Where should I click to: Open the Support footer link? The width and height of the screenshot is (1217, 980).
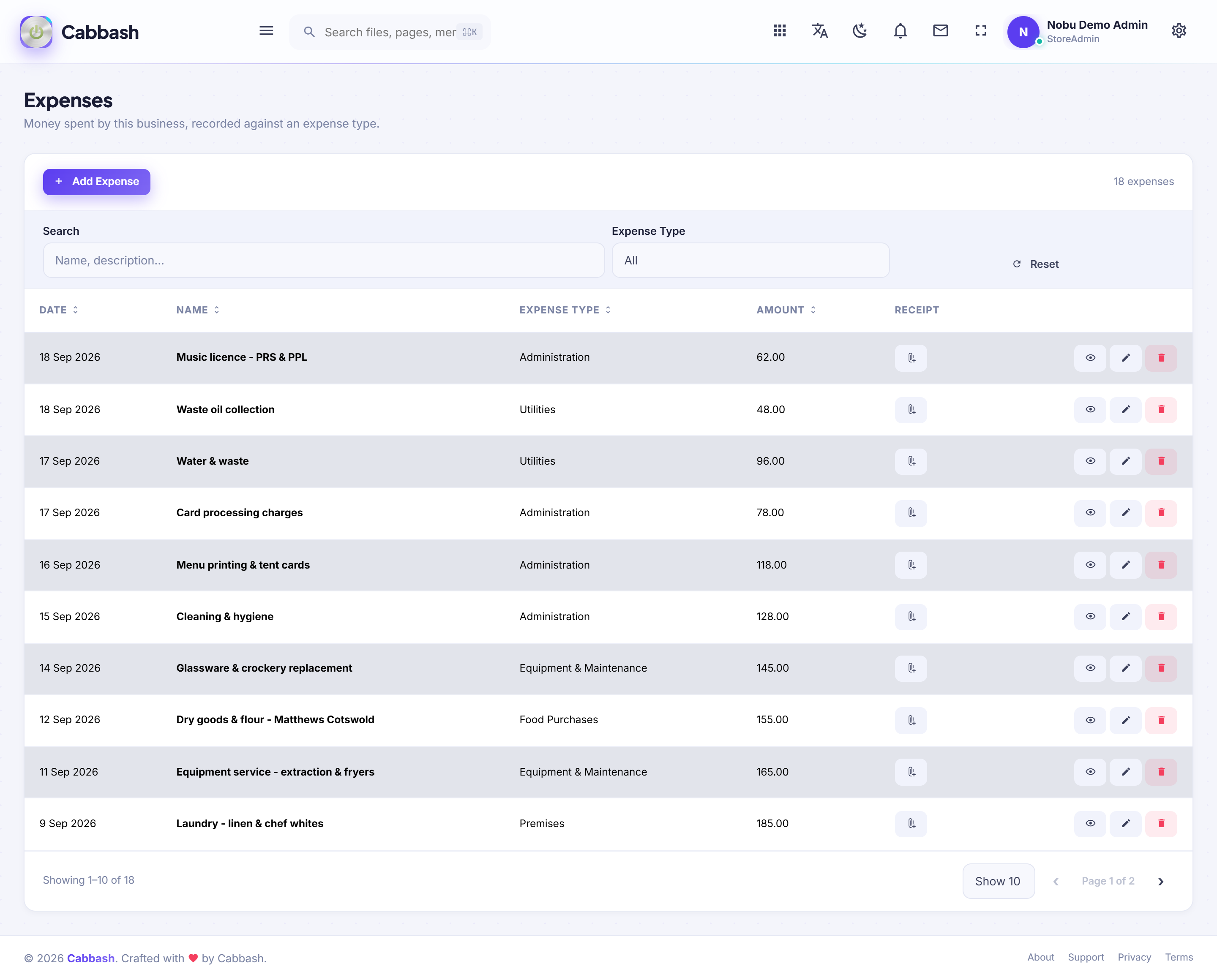point(1086,958)
